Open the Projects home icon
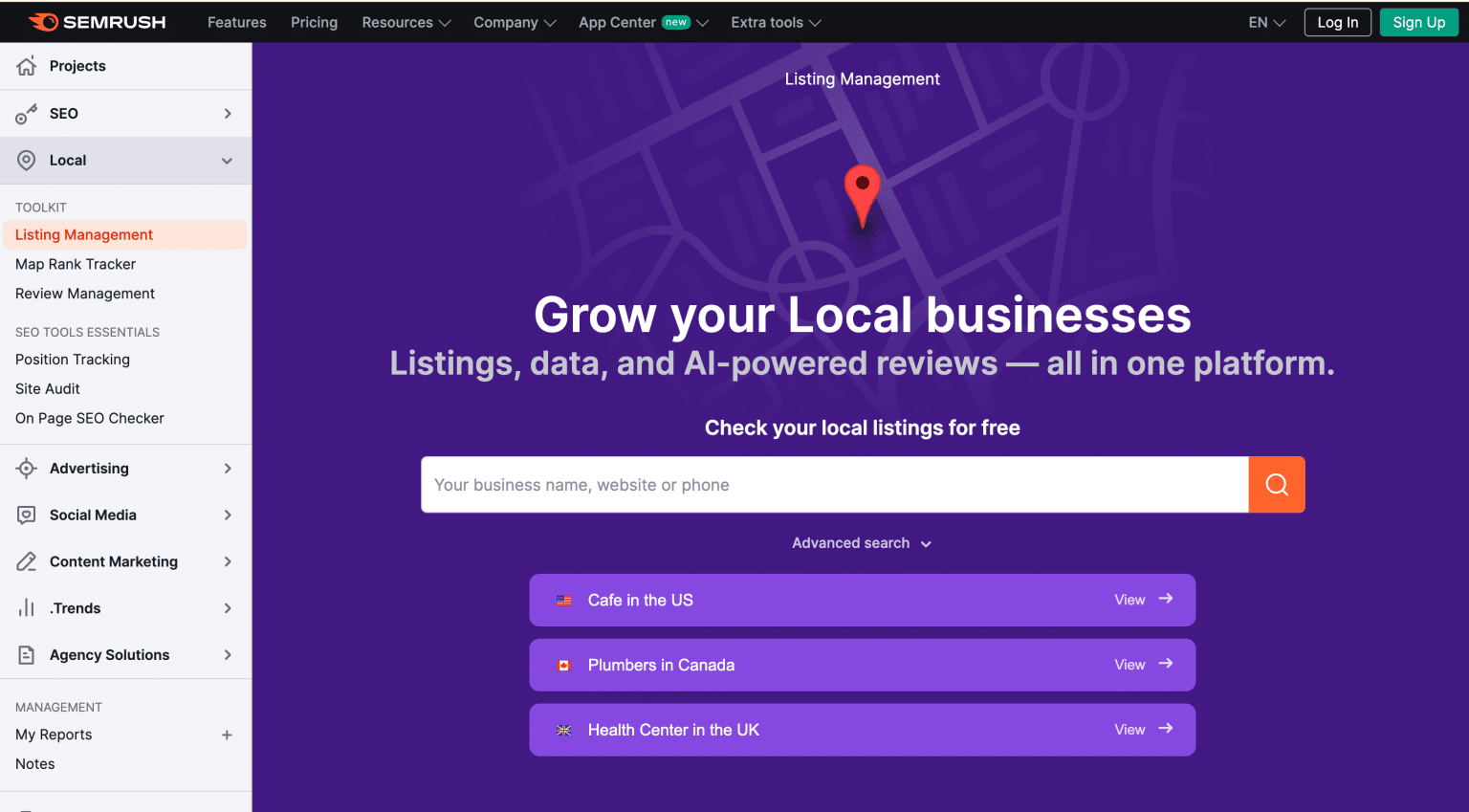 point(26,65)
